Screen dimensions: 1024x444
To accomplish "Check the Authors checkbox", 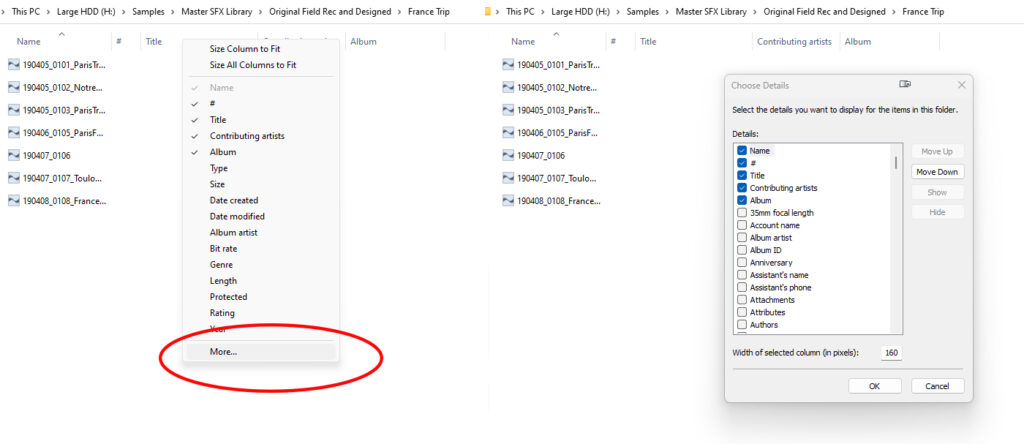I will pos(742,325).
